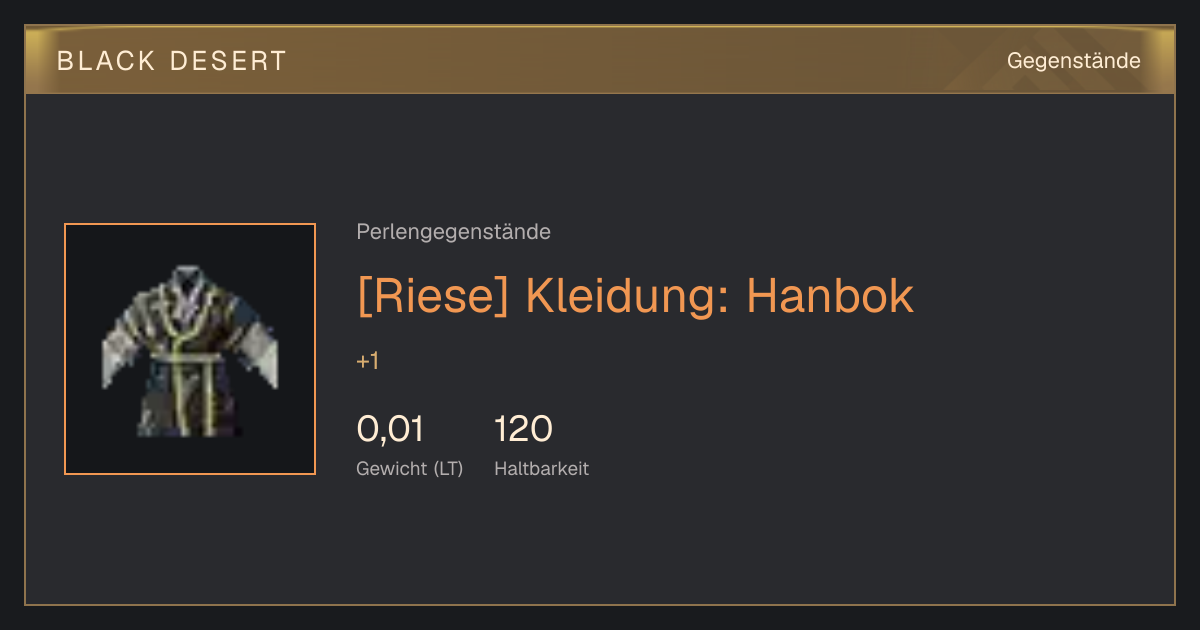
Task: Click the Hanbok robe item icon
Action: tap(190, 350)
